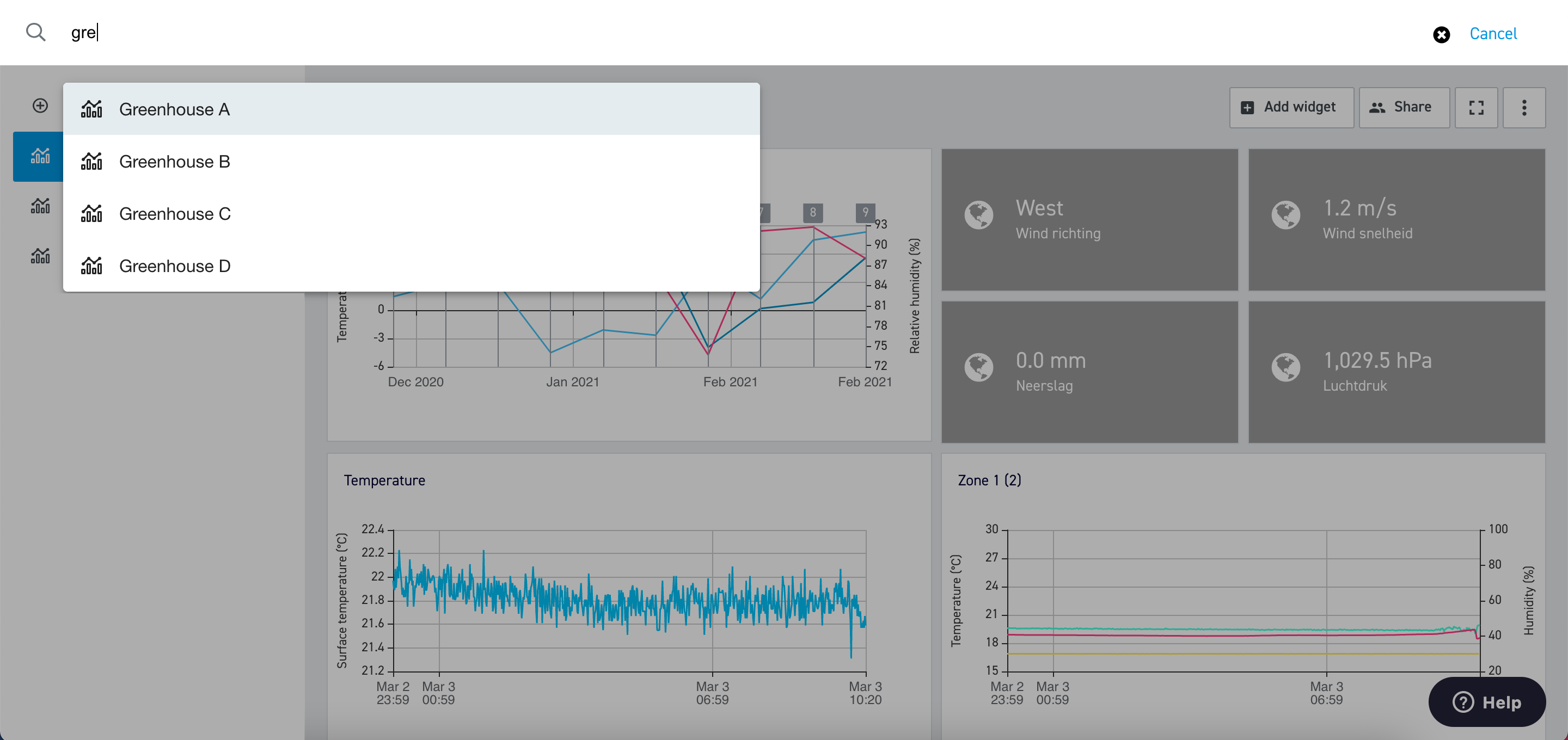The height and width of the screenshot is (740, 1568).
Task: Click week marker 8 on the chart
Action: [813, 212]
